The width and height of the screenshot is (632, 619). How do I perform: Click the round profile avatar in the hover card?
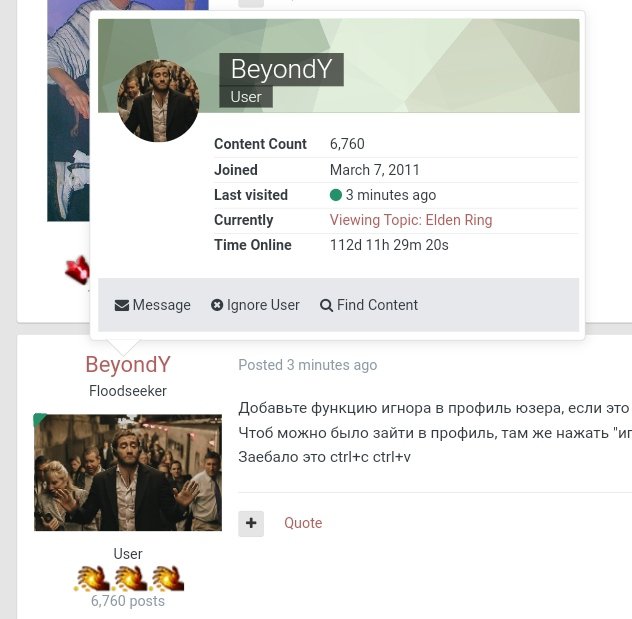click(x=158, y=100)
